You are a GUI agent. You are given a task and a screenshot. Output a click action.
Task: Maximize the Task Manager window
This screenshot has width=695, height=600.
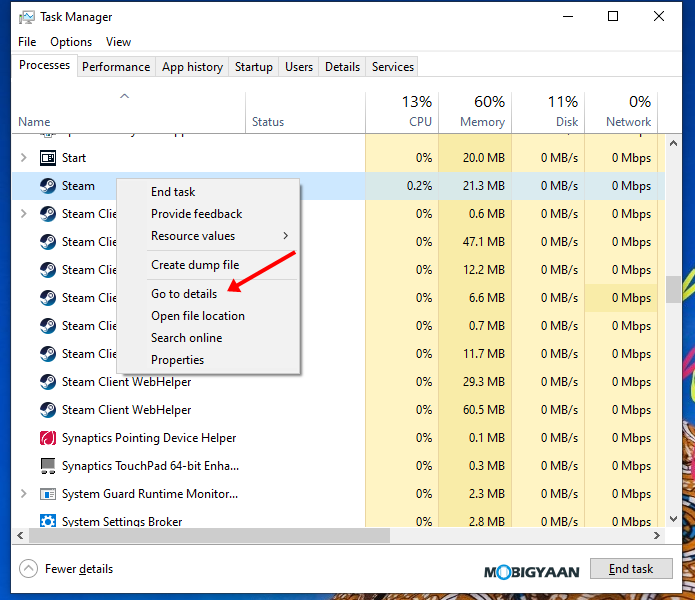pyautogui.click(x=613, y=16)
